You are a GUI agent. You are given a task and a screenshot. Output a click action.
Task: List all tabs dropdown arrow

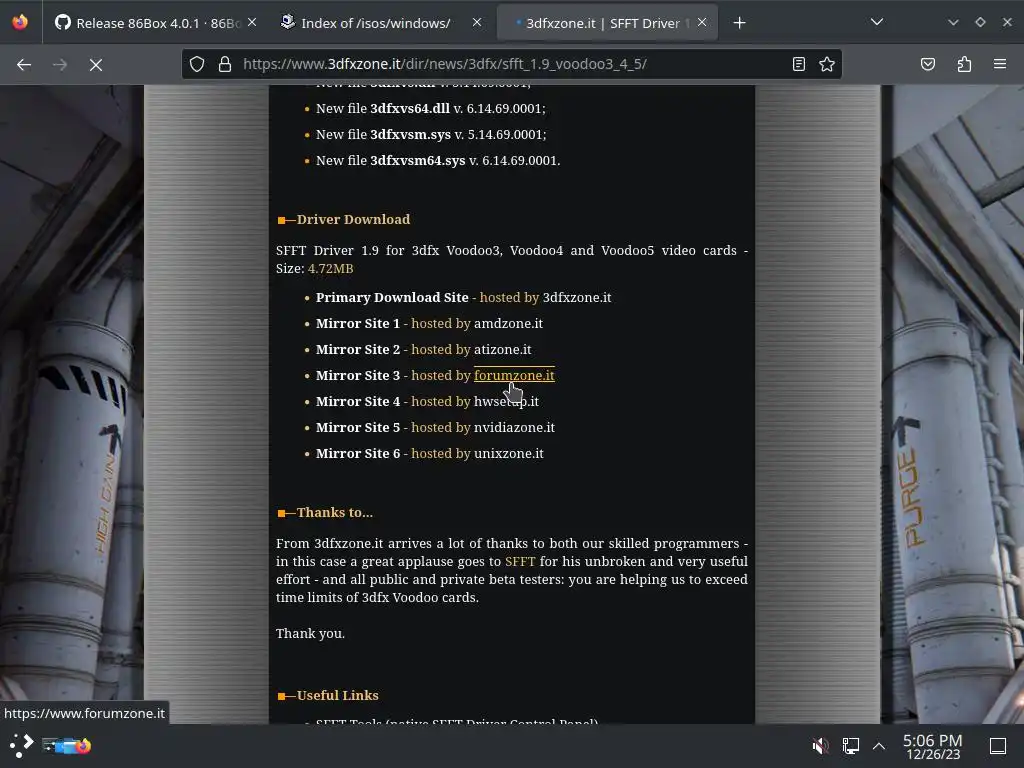pyautogui.click(x=876, y=22)
